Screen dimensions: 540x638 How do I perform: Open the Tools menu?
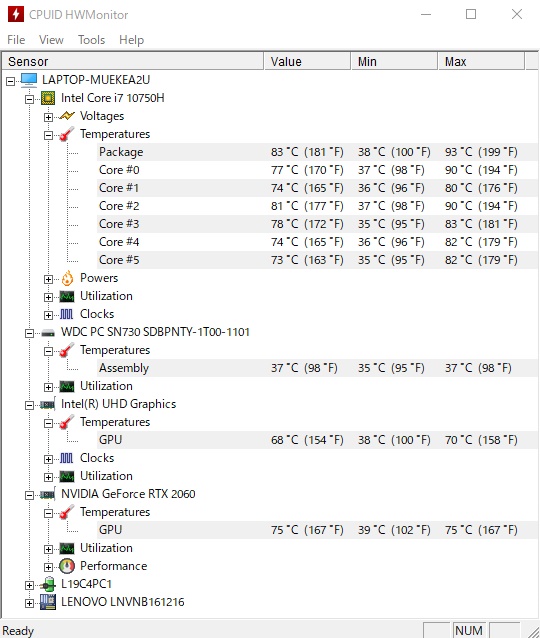click(92, 40)
